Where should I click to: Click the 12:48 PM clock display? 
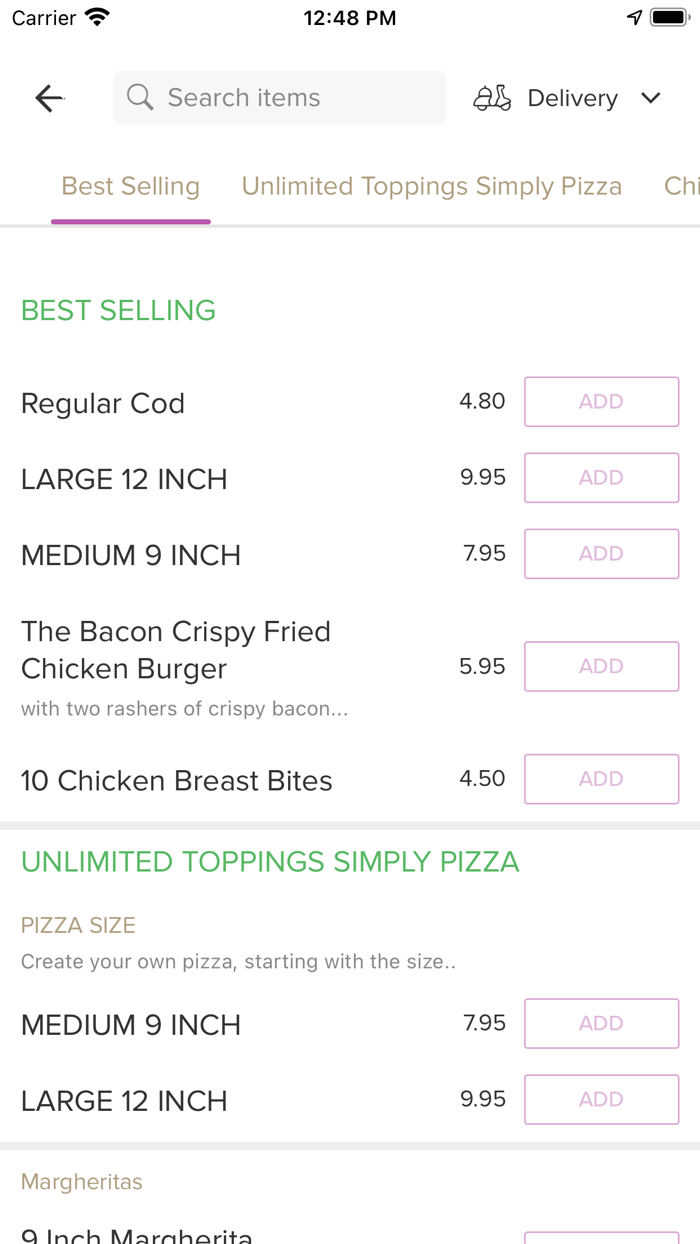[x=349, y=17]
